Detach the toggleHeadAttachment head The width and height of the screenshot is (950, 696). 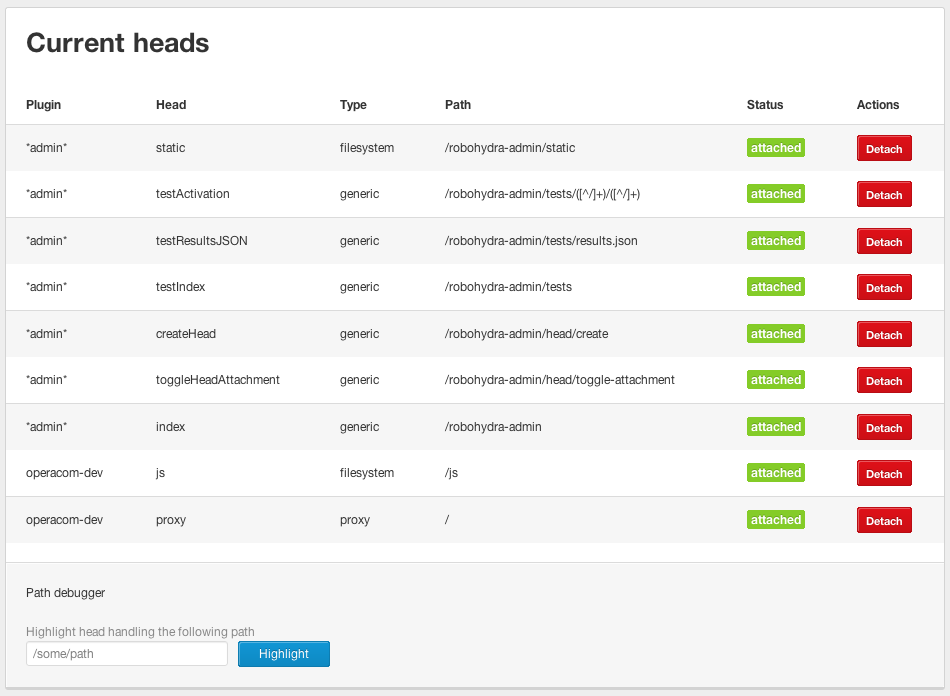click(883, 380)
